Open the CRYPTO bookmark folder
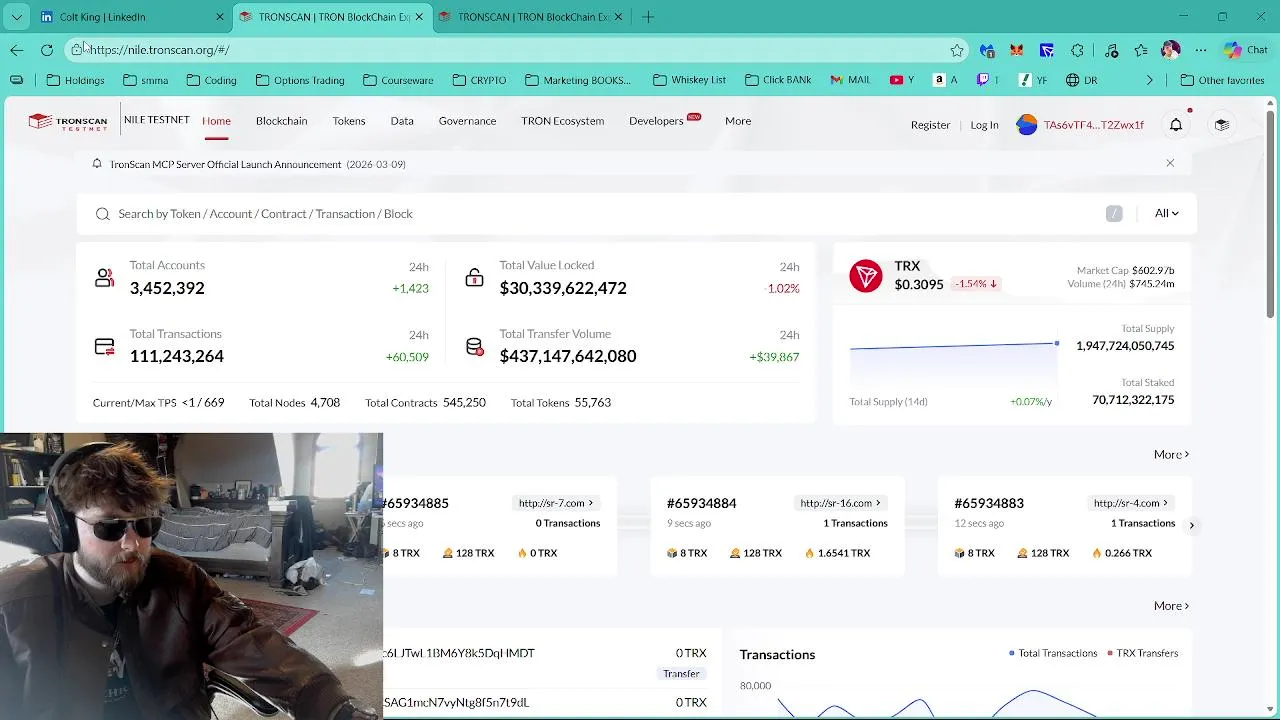The width and height of the screenshot is (1280, 720). tap(479, 80)
